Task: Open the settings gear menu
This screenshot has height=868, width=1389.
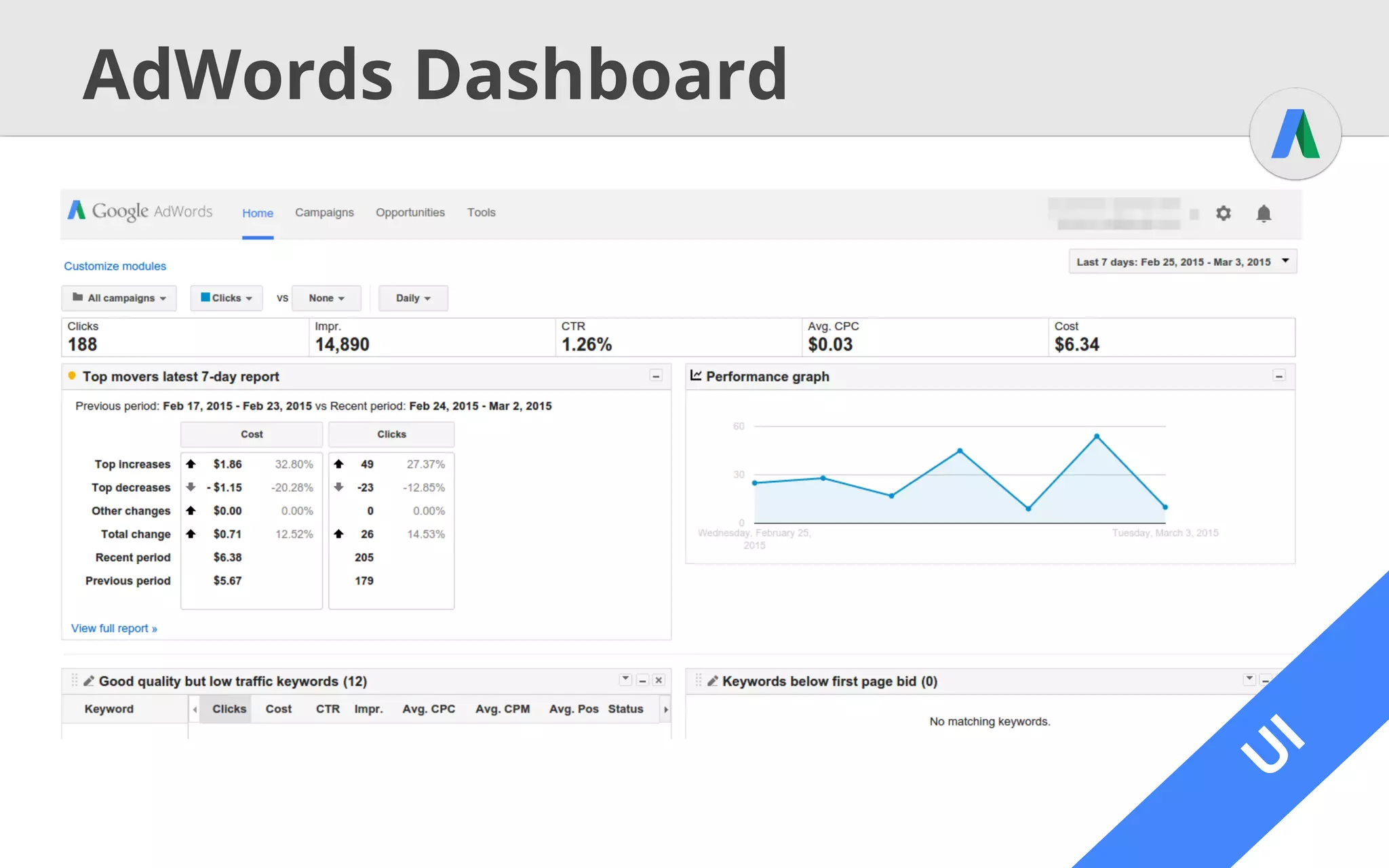Action: click(1223, 214)
